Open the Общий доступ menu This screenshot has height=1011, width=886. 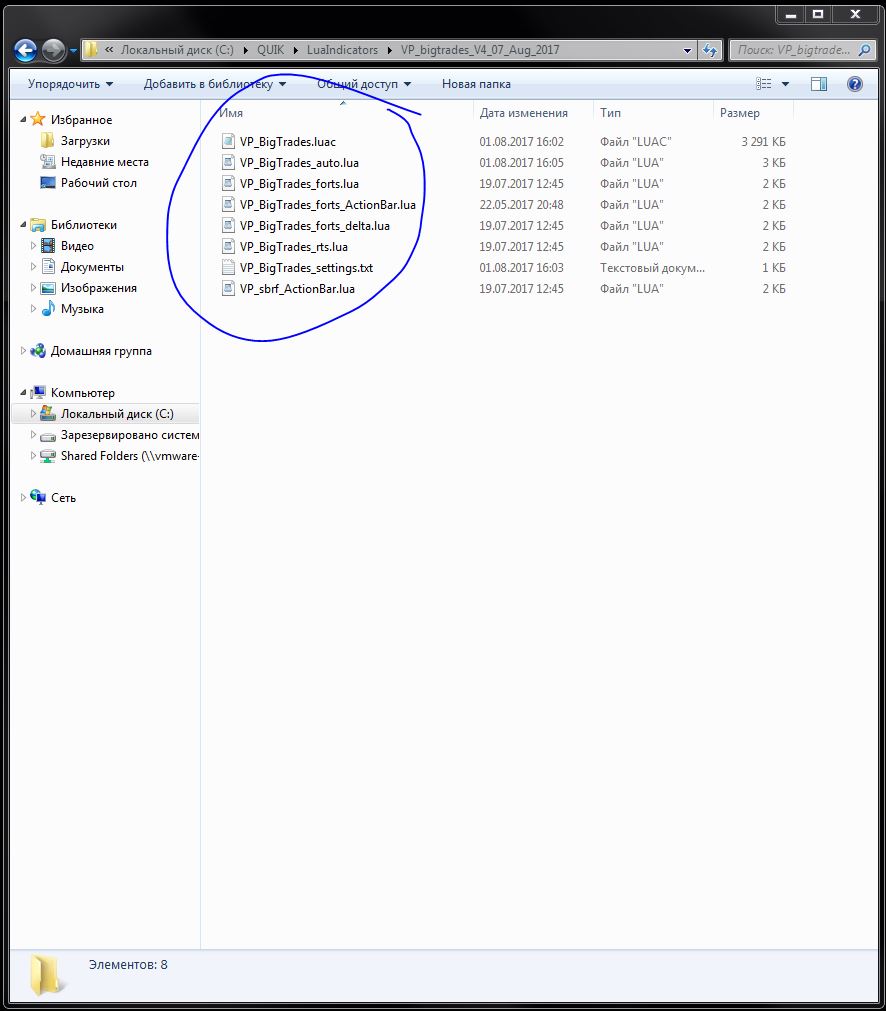click(x=364, y=84)
